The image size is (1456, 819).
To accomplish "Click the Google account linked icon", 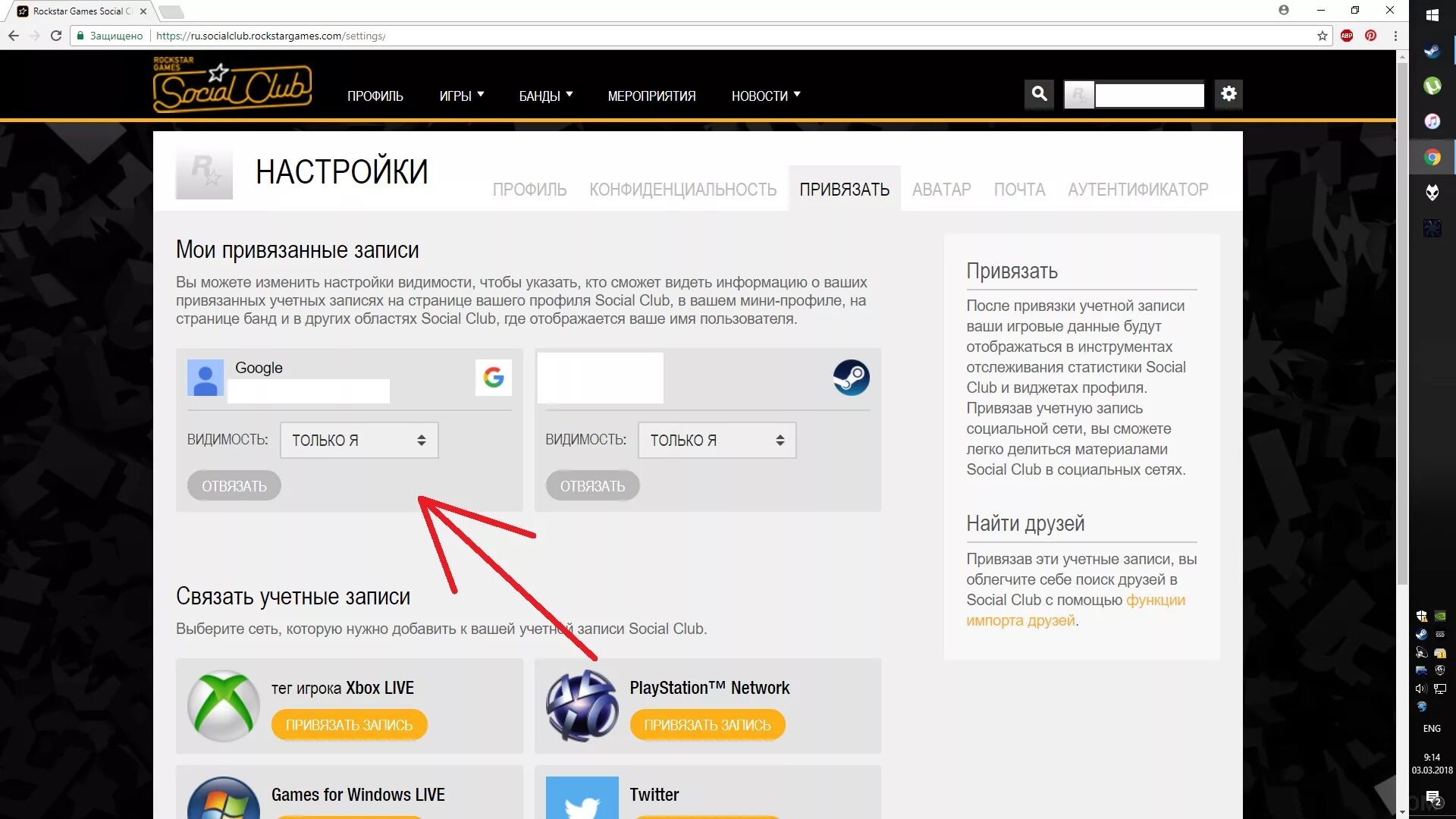I will (x=492, y=377).
